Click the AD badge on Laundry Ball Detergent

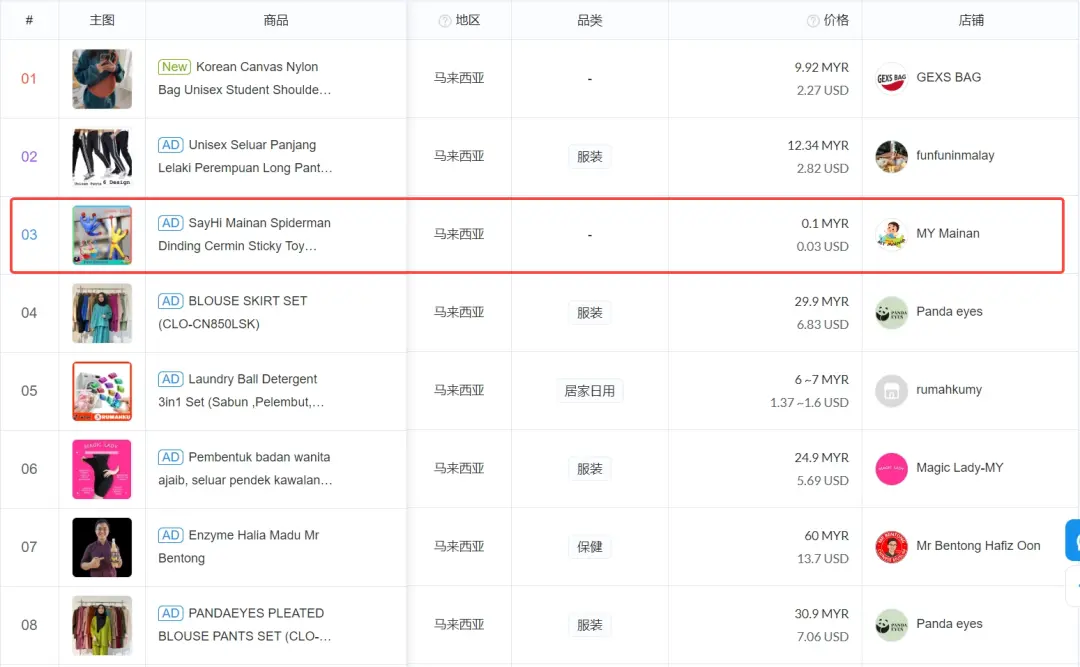(x=171, y=379)
